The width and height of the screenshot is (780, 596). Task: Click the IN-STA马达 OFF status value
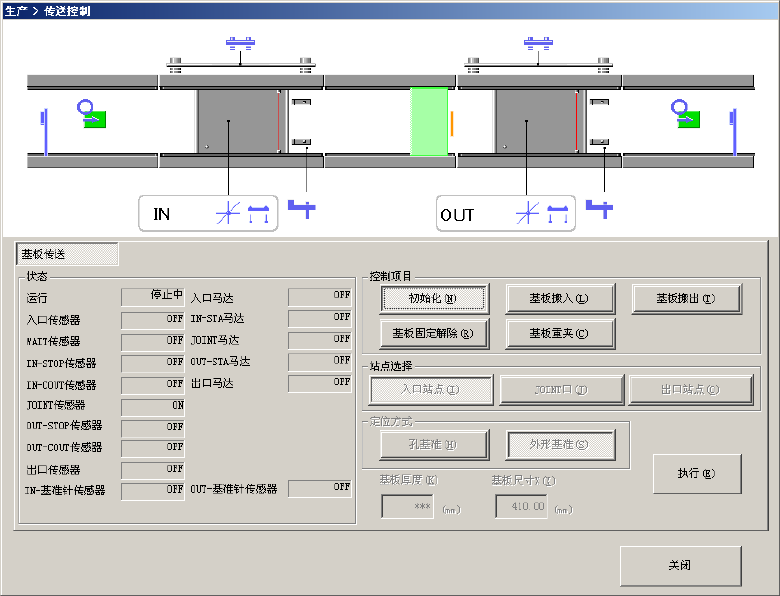point(320,319)
